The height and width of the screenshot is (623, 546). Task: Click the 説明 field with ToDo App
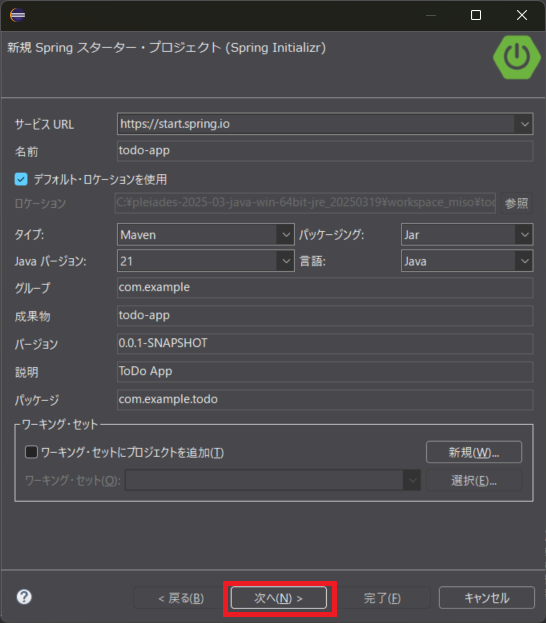click(325, 371)
